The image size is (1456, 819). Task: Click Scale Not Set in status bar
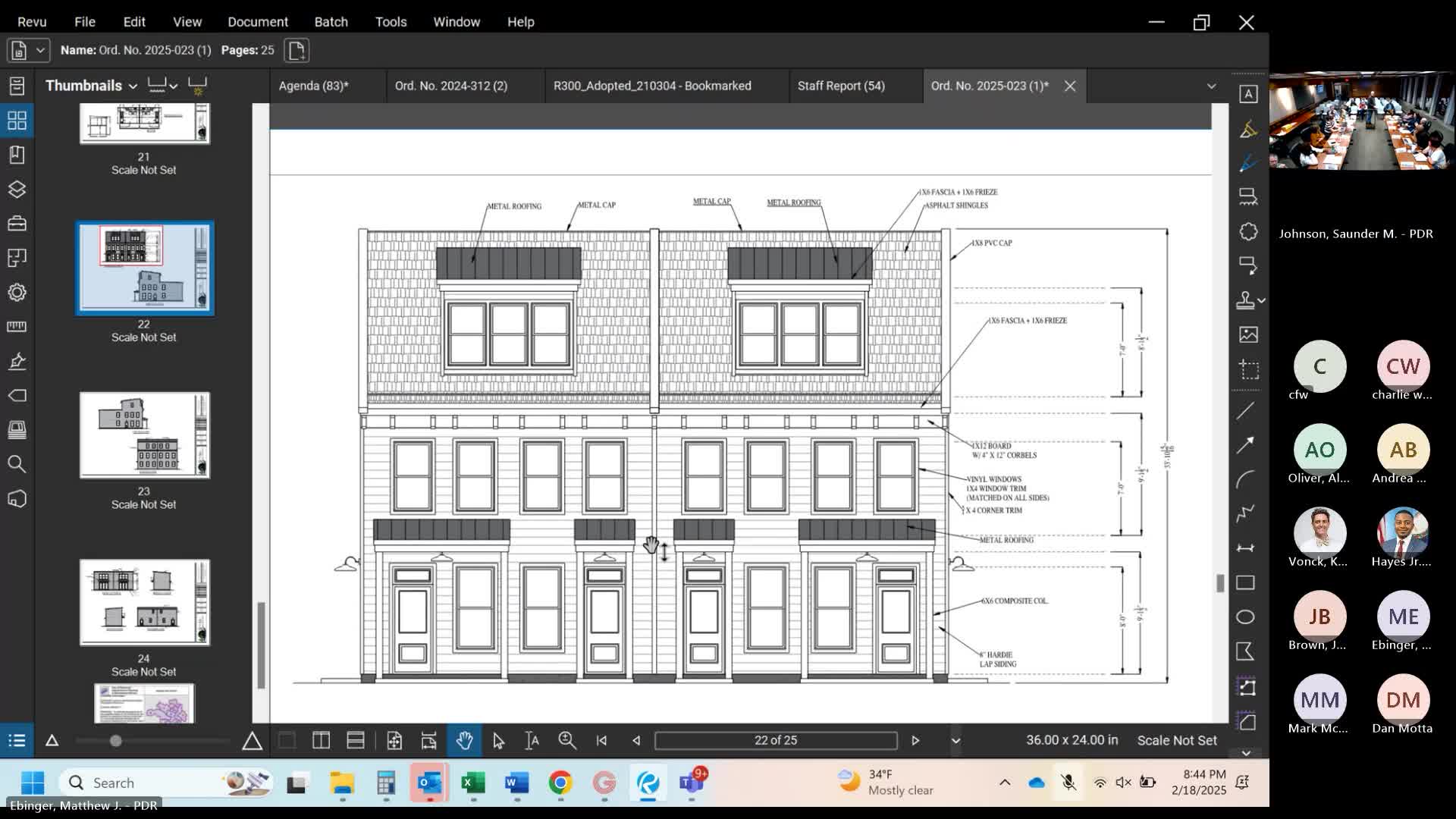coord(1177,740)
